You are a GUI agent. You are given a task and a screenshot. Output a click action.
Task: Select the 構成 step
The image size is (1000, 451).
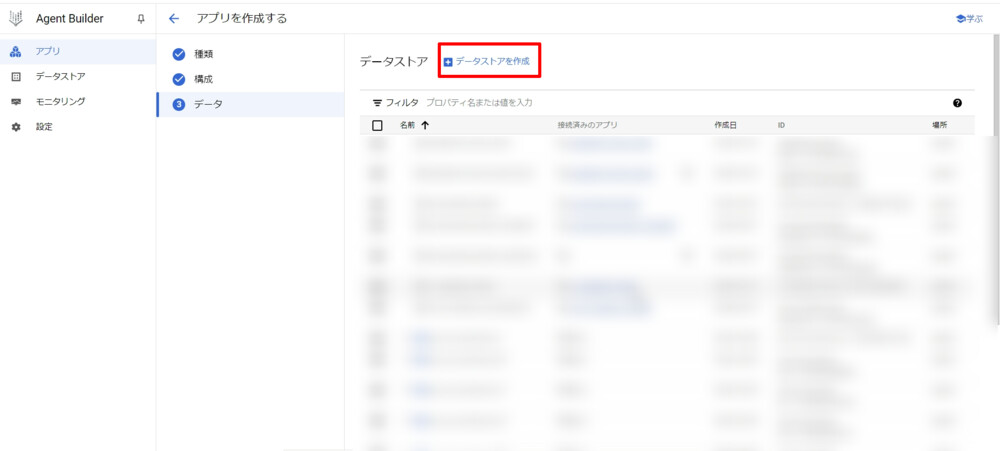tap(250, 80)
